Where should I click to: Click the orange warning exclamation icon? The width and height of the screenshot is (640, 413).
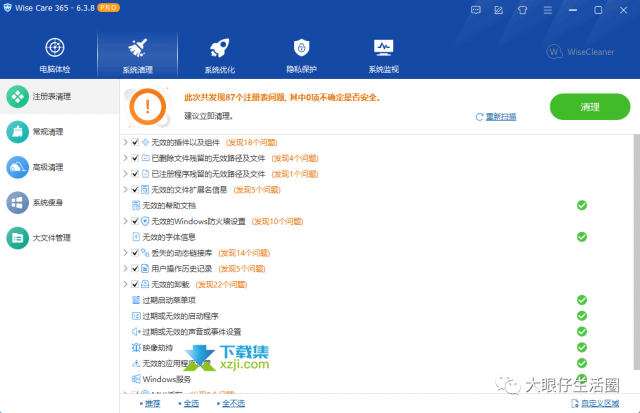pos(147,107)
